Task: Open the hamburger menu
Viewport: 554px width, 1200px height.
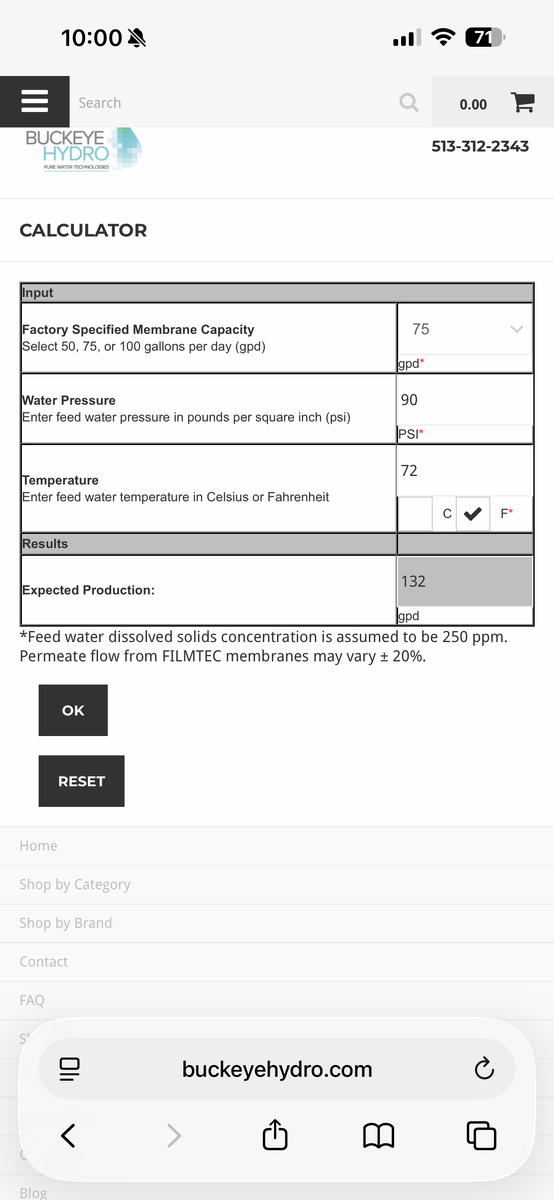Action: pyautogui.click(x=35, y=102)
